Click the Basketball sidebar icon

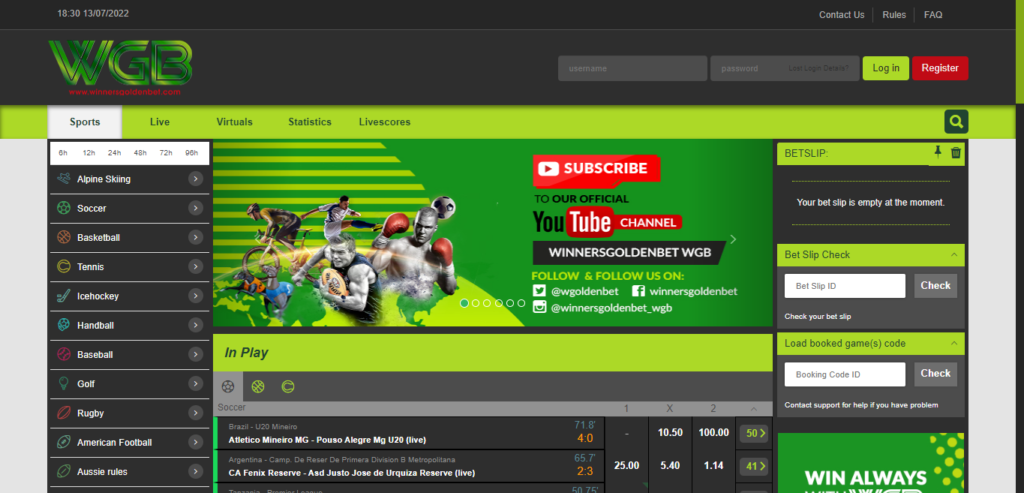click(64, 238)
